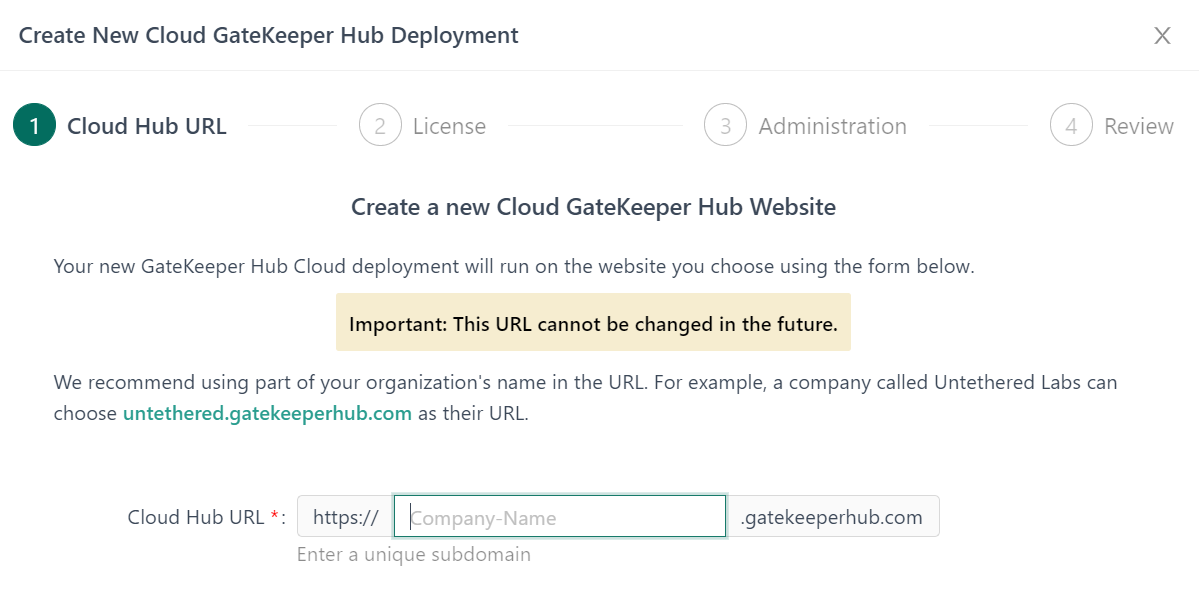
Task: Click the 'We recommend using' paragraph
Action: (585, 383)
